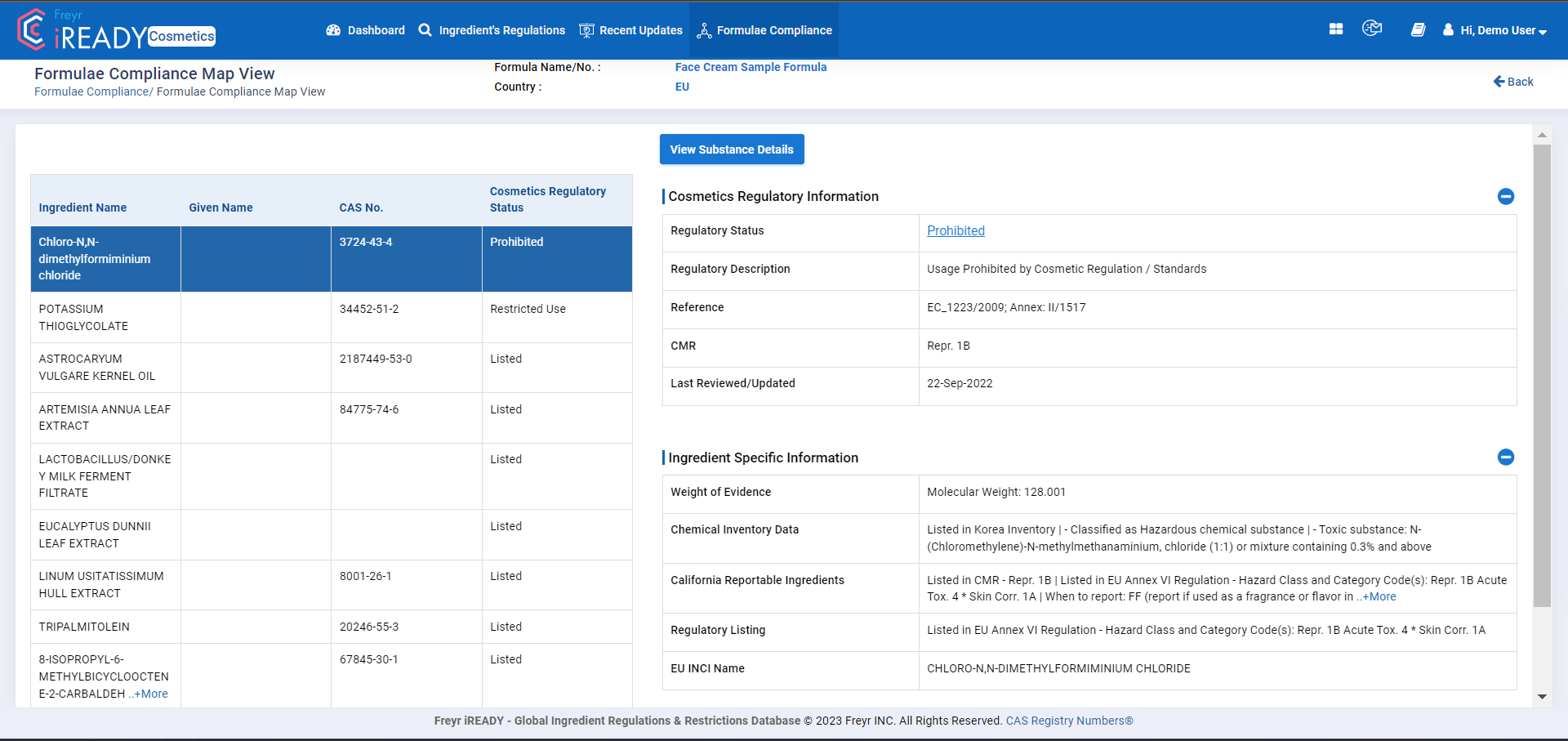
Task: Open the Prohibited regulatory status link
Action: pos(955,231)
